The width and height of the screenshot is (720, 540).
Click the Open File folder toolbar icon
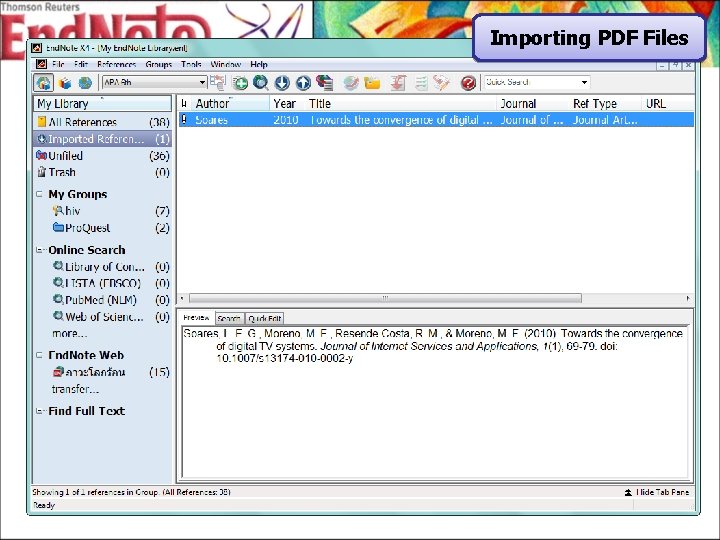[x=372, y=83]
